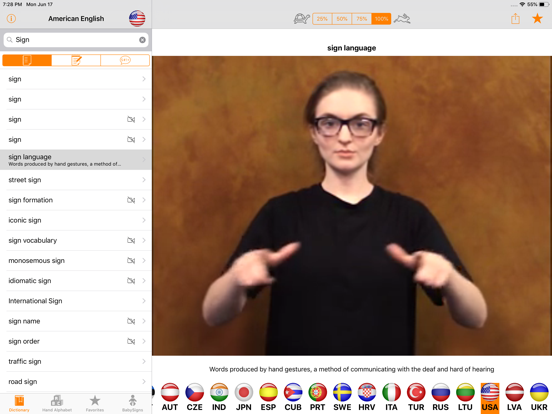Select the JPN Japan flag
This screenshot has height=414, width=552.
[x=244, y=397]
